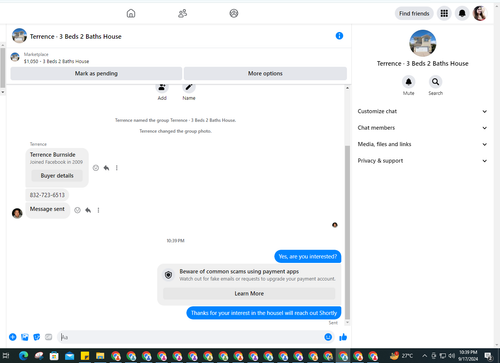React to the Terrence Burnside card message
Image resolution: width=500 pixels, height=363 pixels.
pyautogui.click(x=96, y=168)
